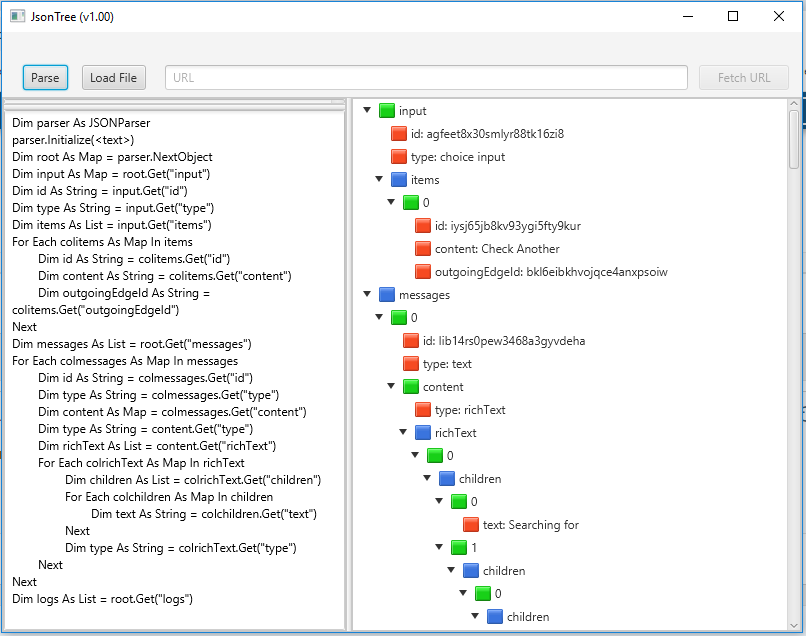Click the blue items list icon
Image resolution: width=806 pixels, height=636 pixels.
point(399,179)
